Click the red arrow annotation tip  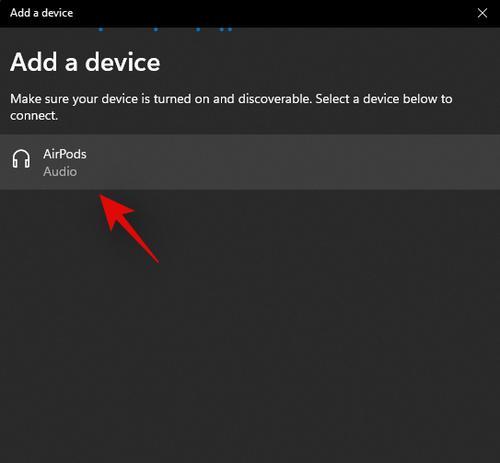click(102, 197)
